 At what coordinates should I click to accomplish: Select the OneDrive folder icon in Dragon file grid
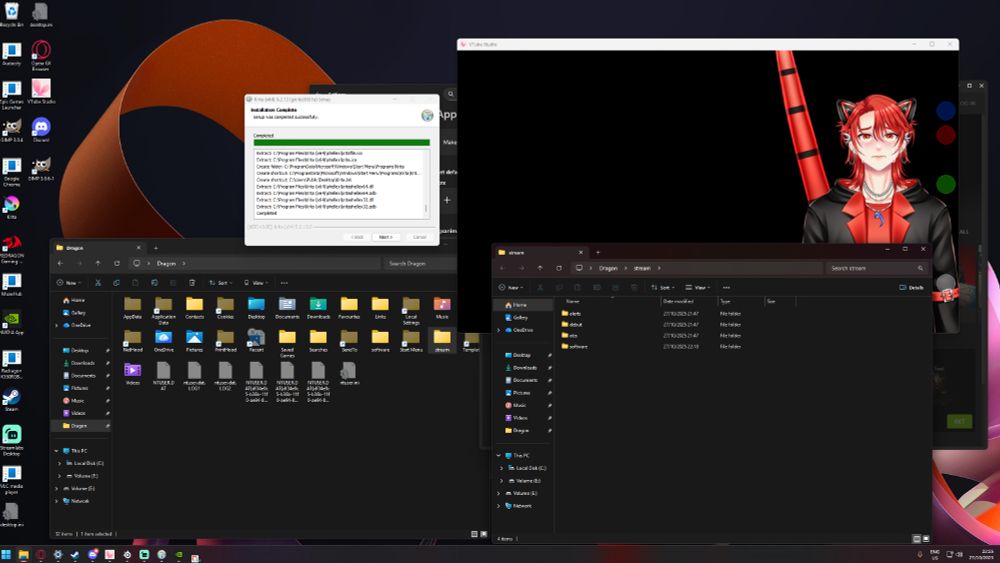coord(163,341)
